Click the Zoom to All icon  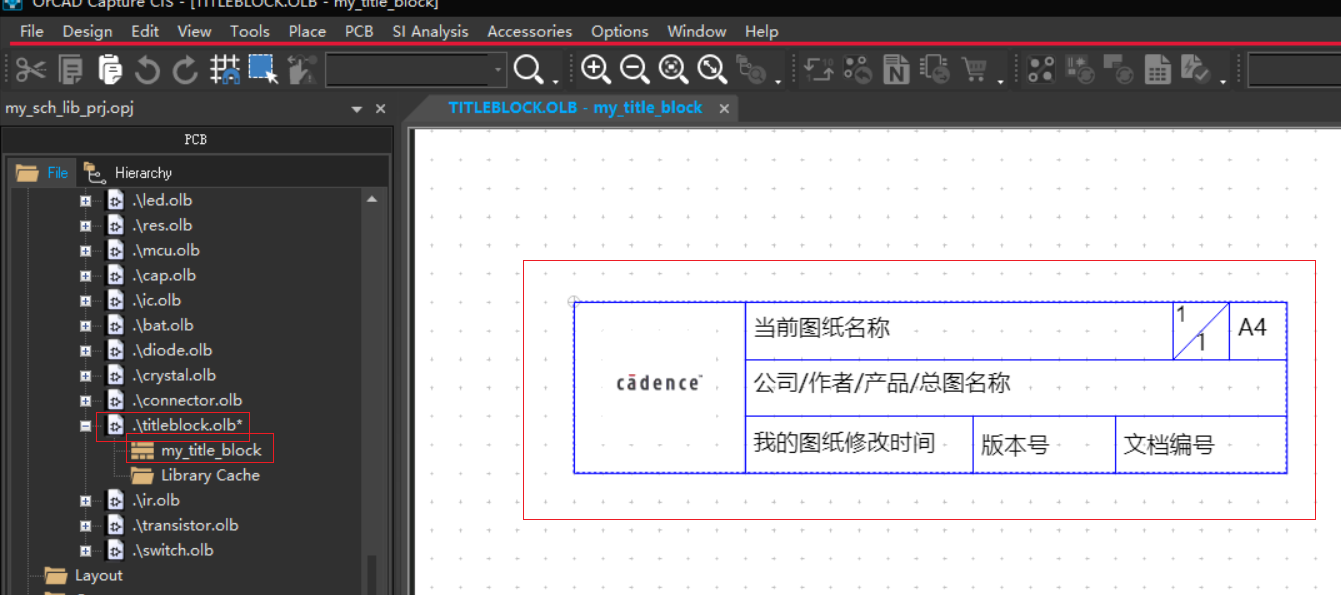[x=710, y=69]
